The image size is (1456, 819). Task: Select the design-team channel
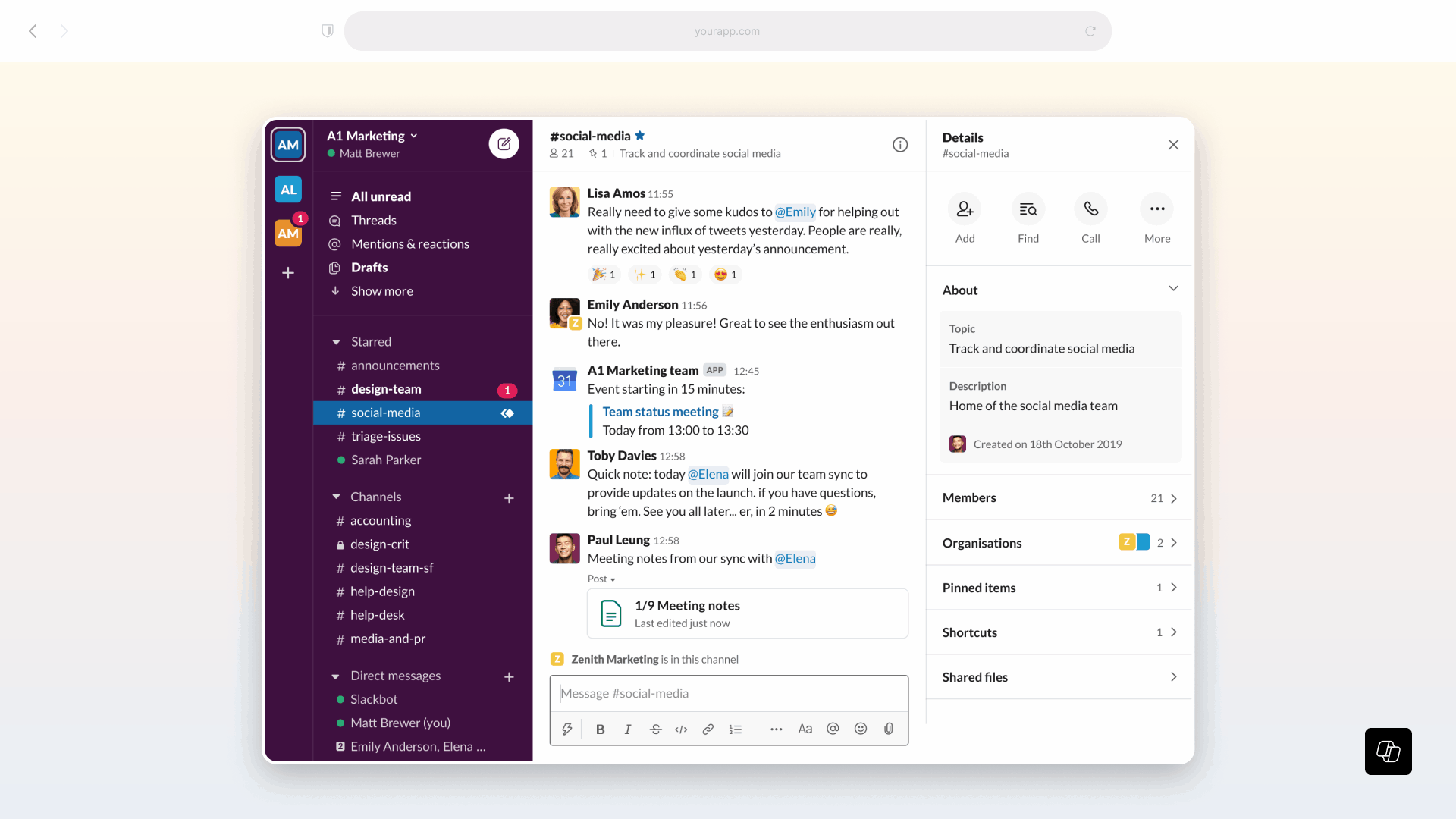[x=386, y=389]
